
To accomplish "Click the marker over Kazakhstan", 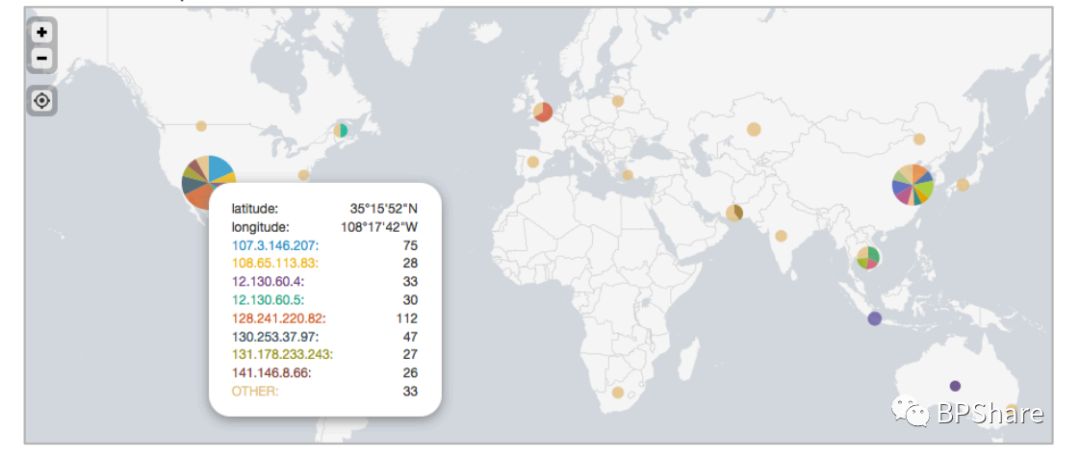I will [x=754, y=129].
